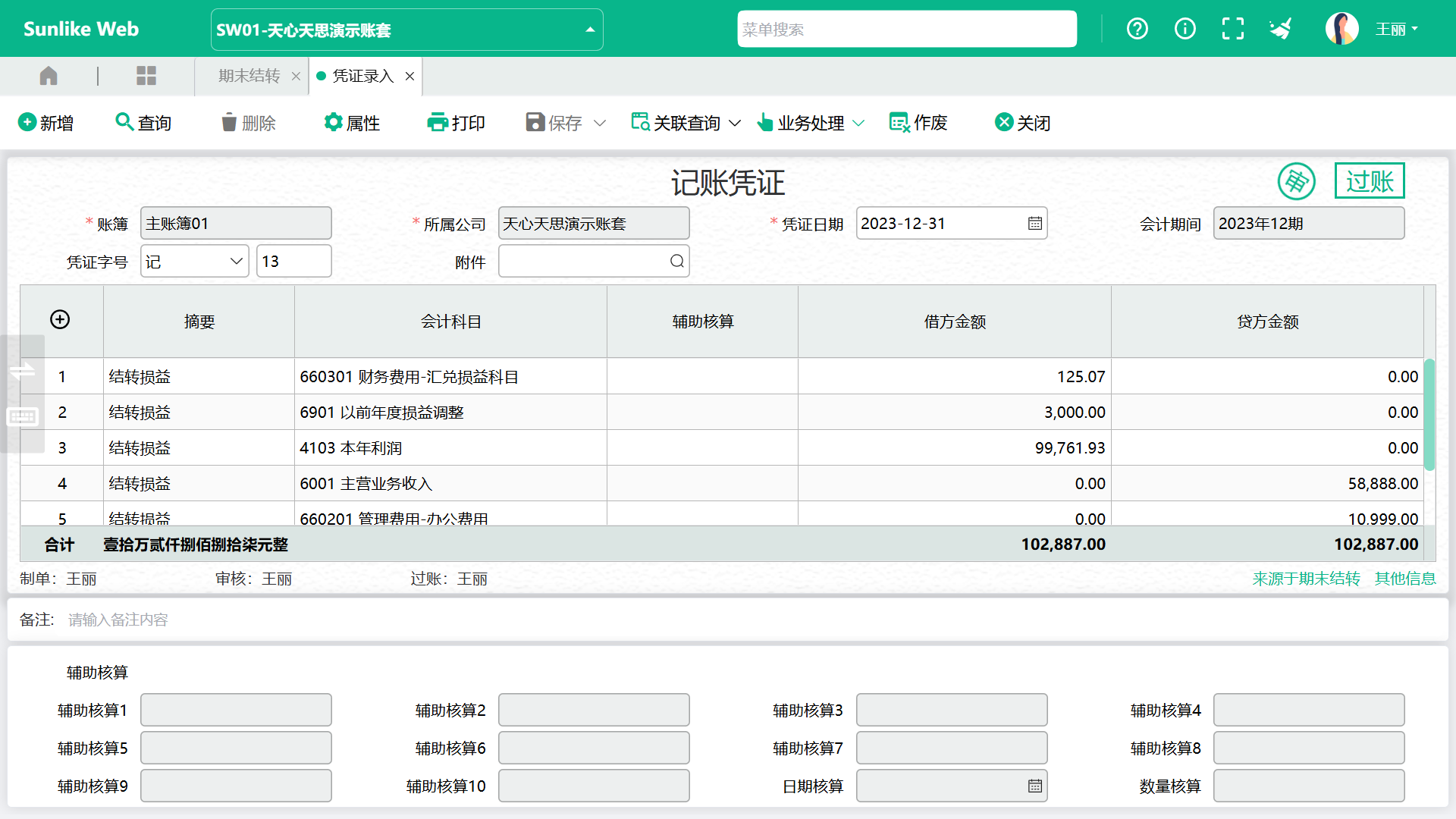
Task: Switch to the 期末结转 tab
Action: point(249,76)
